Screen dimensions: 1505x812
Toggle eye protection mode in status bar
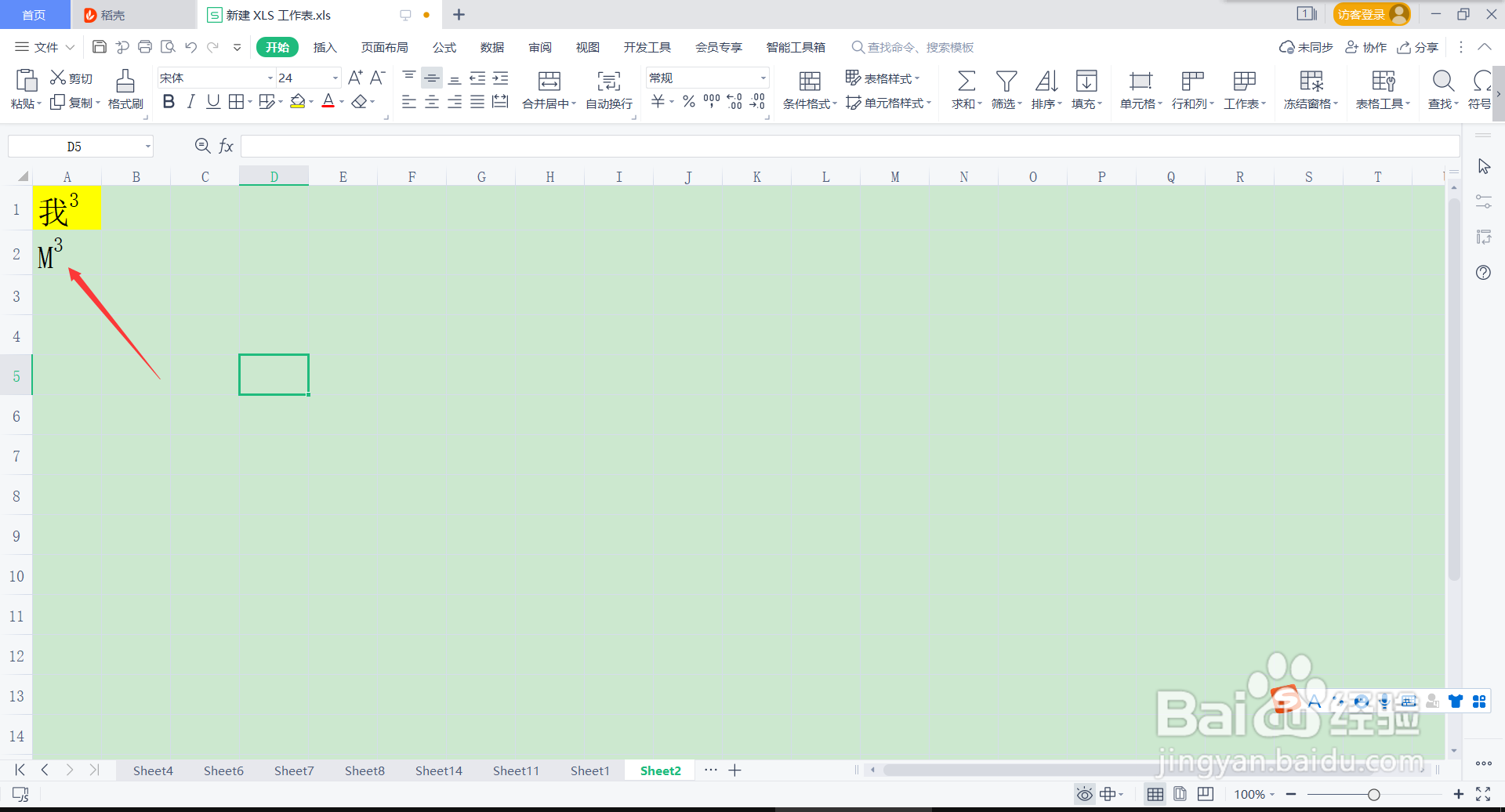pos(1084,794)
